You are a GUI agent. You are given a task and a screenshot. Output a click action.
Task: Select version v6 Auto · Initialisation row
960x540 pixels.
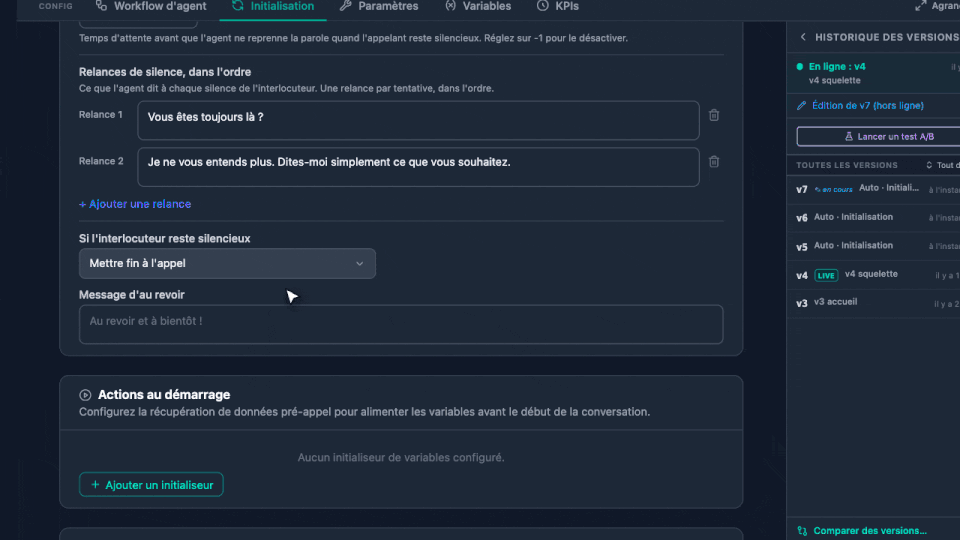point(874,217)
